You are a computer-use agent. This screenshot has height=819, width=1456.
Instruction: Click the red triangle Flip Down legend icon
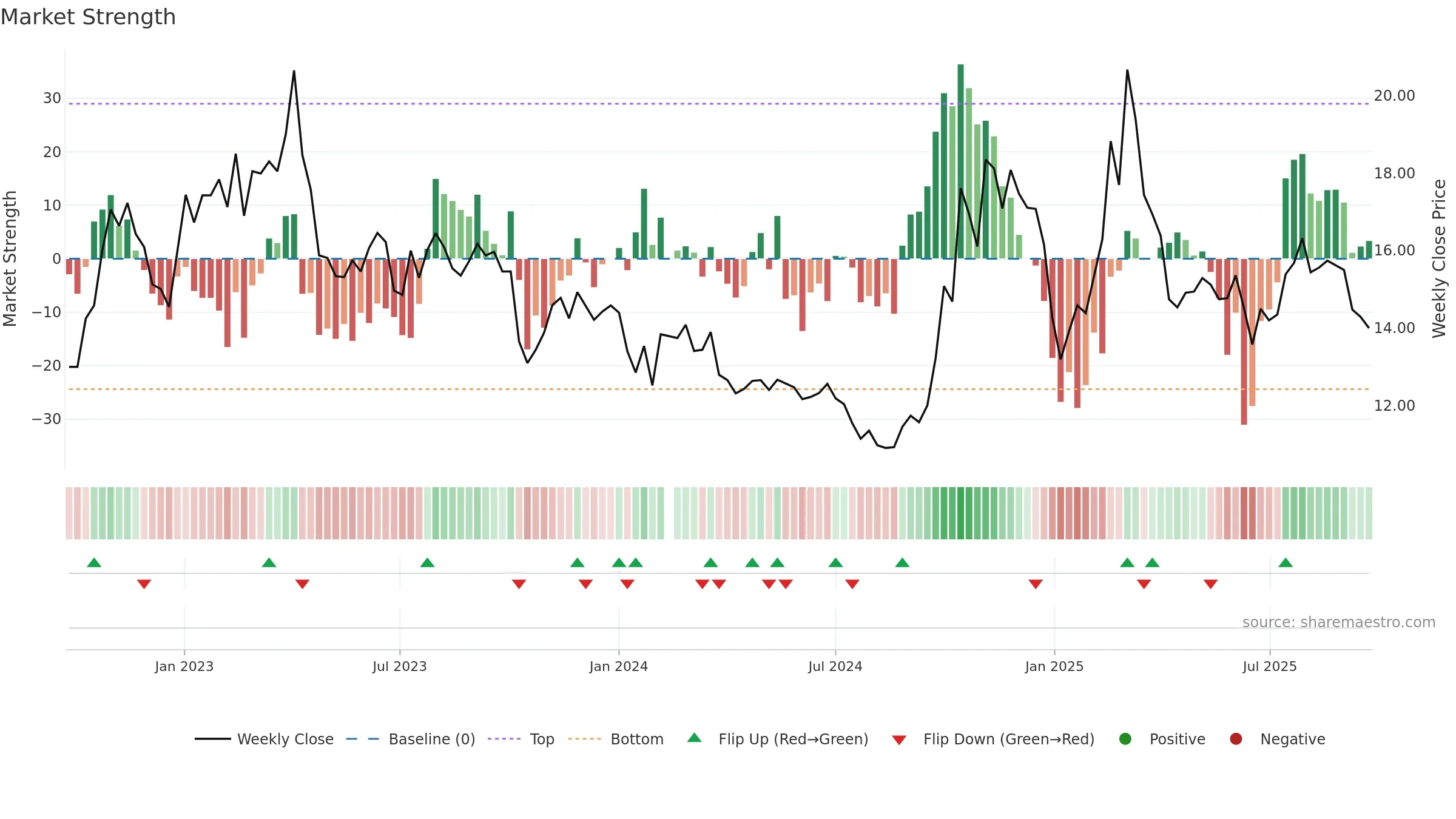pyautogui.click(x=899, y=740)
